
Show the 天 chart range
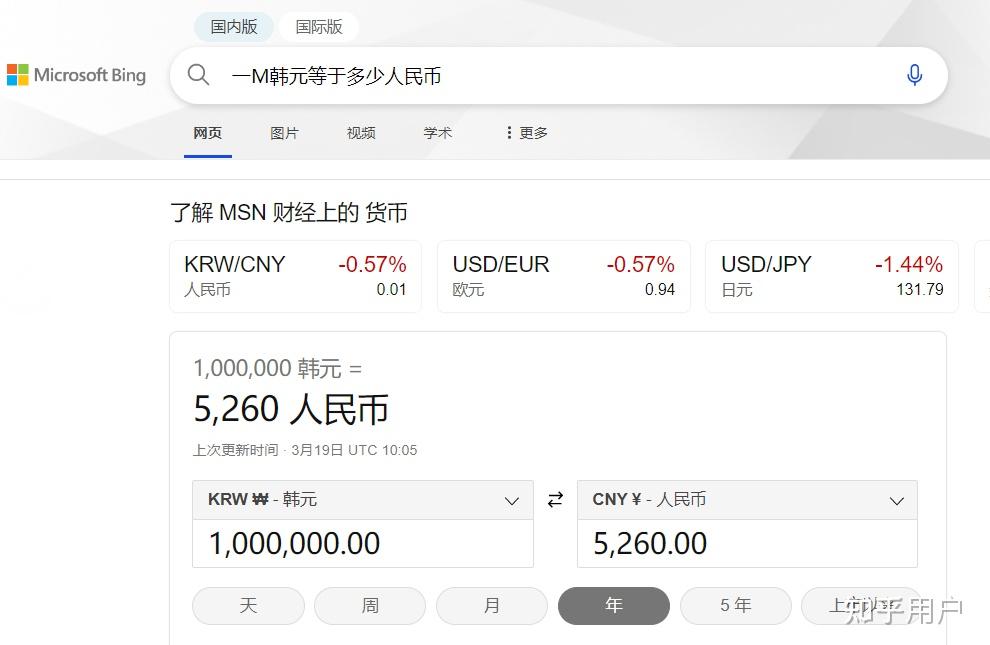tap(248, 606)
